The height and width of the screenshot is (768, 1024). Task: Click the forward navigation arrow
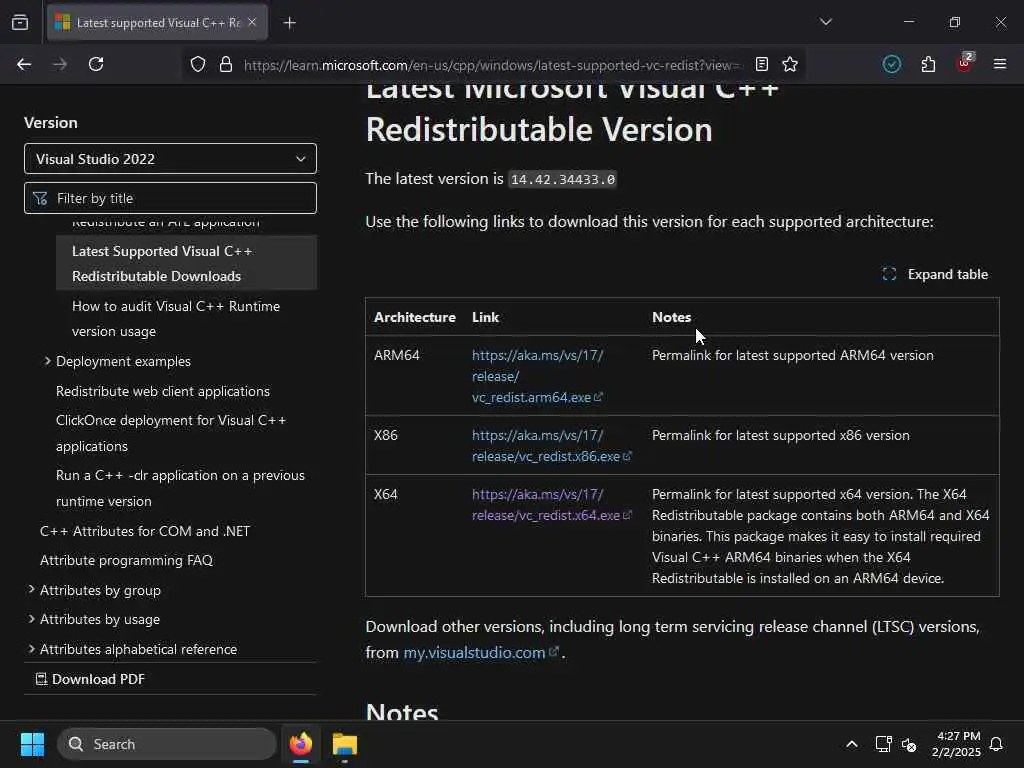60,64
